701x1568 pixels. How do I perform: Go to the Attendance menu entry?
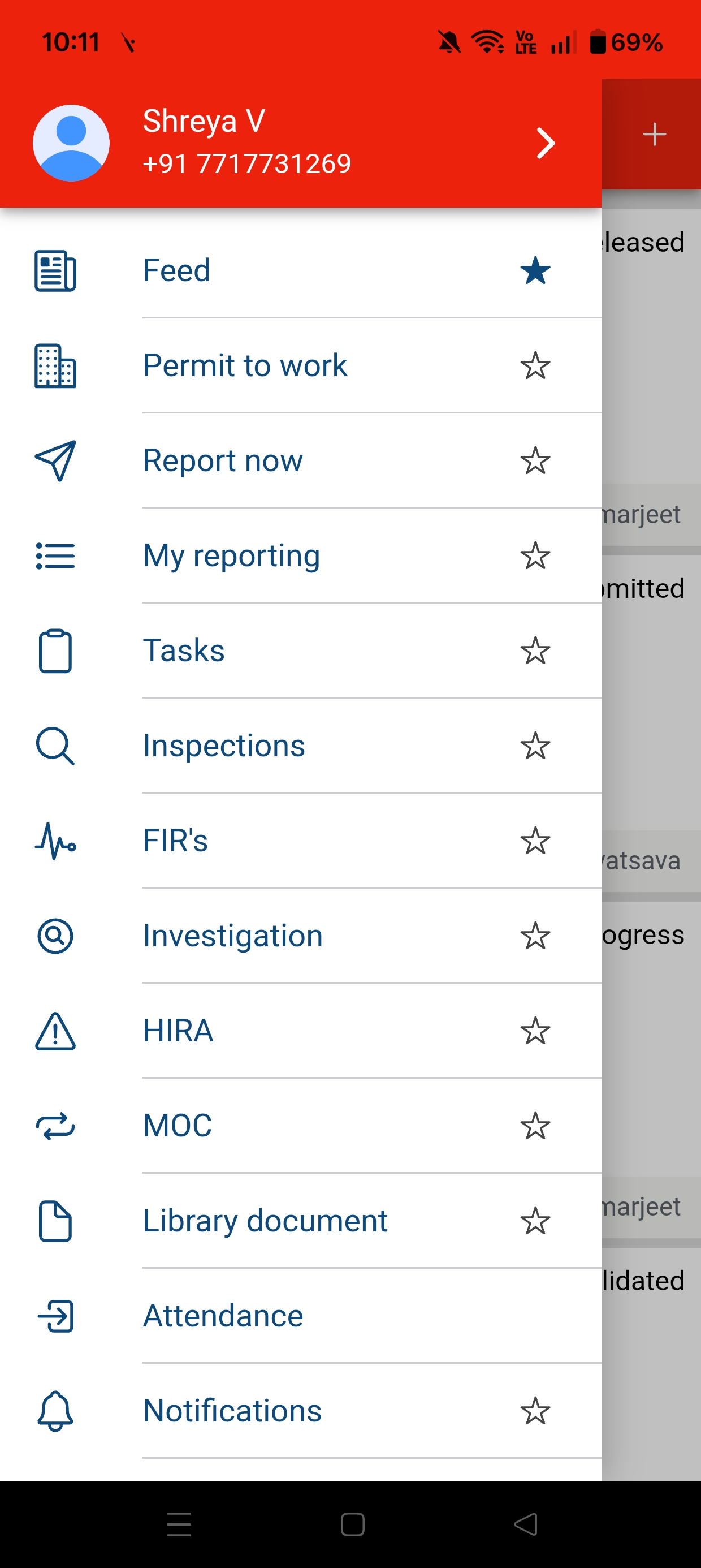point(223,1316)
